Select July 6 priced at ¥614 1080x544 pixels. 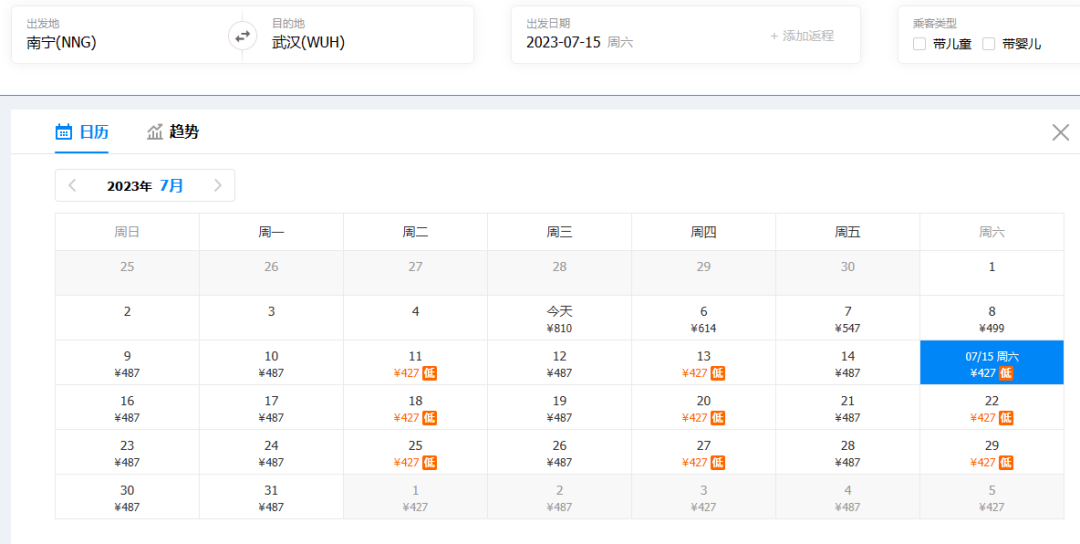click(703, 319)
